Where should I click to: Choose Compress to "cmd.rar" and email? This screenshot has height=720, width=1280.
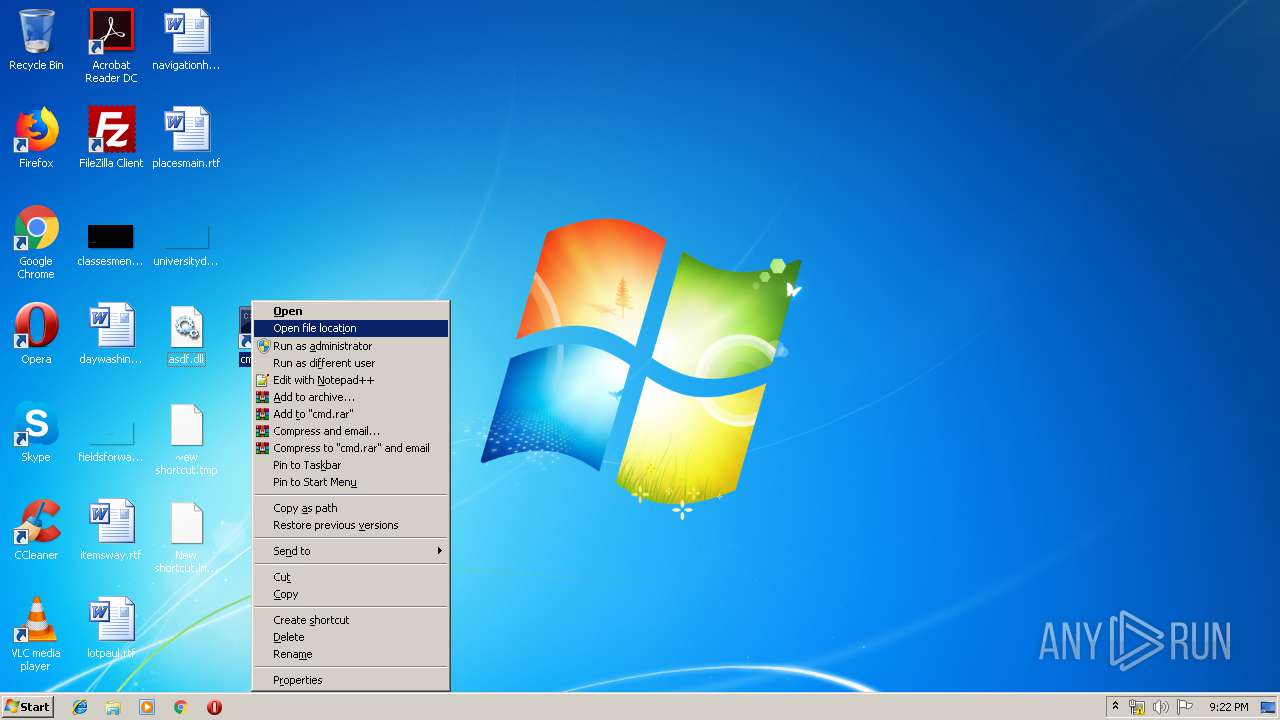click(x=350, y=448)
